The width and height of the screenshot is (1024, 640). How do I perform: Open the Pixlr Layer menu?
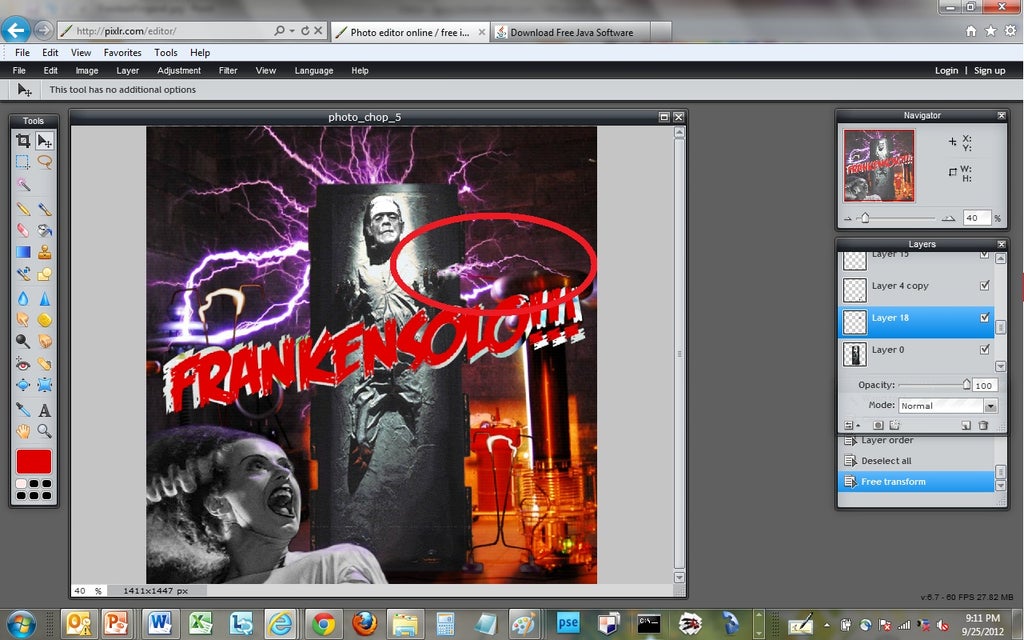[x=127, y=71]
